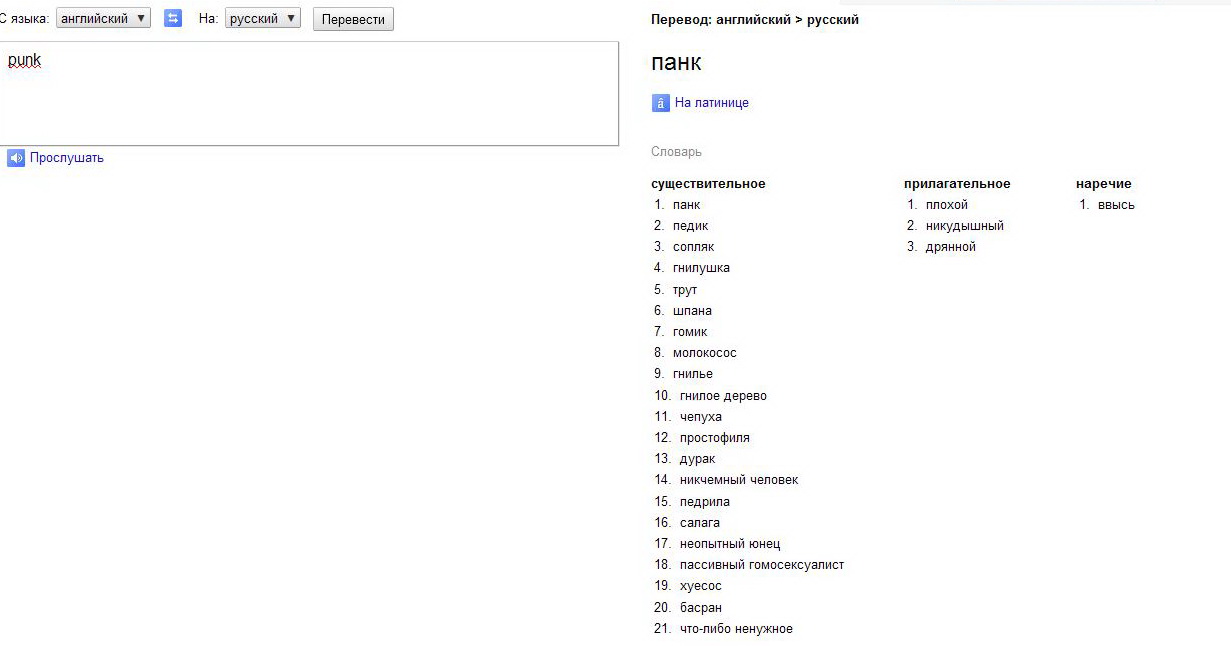Click adjective entry "дрянной"
This screenshot has width=1231, height=646.
[x=950, y=247]
